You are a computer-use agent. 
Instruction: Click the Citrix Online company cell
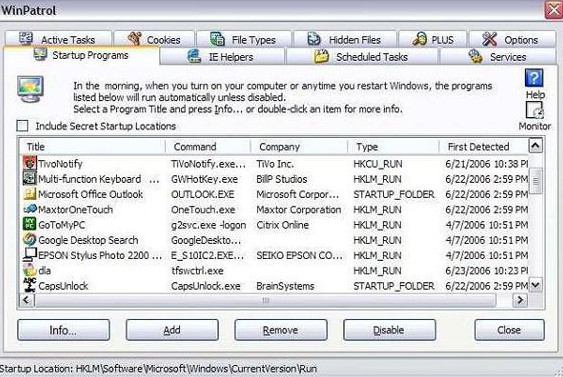pyautogui.click(x=283, y=225)
